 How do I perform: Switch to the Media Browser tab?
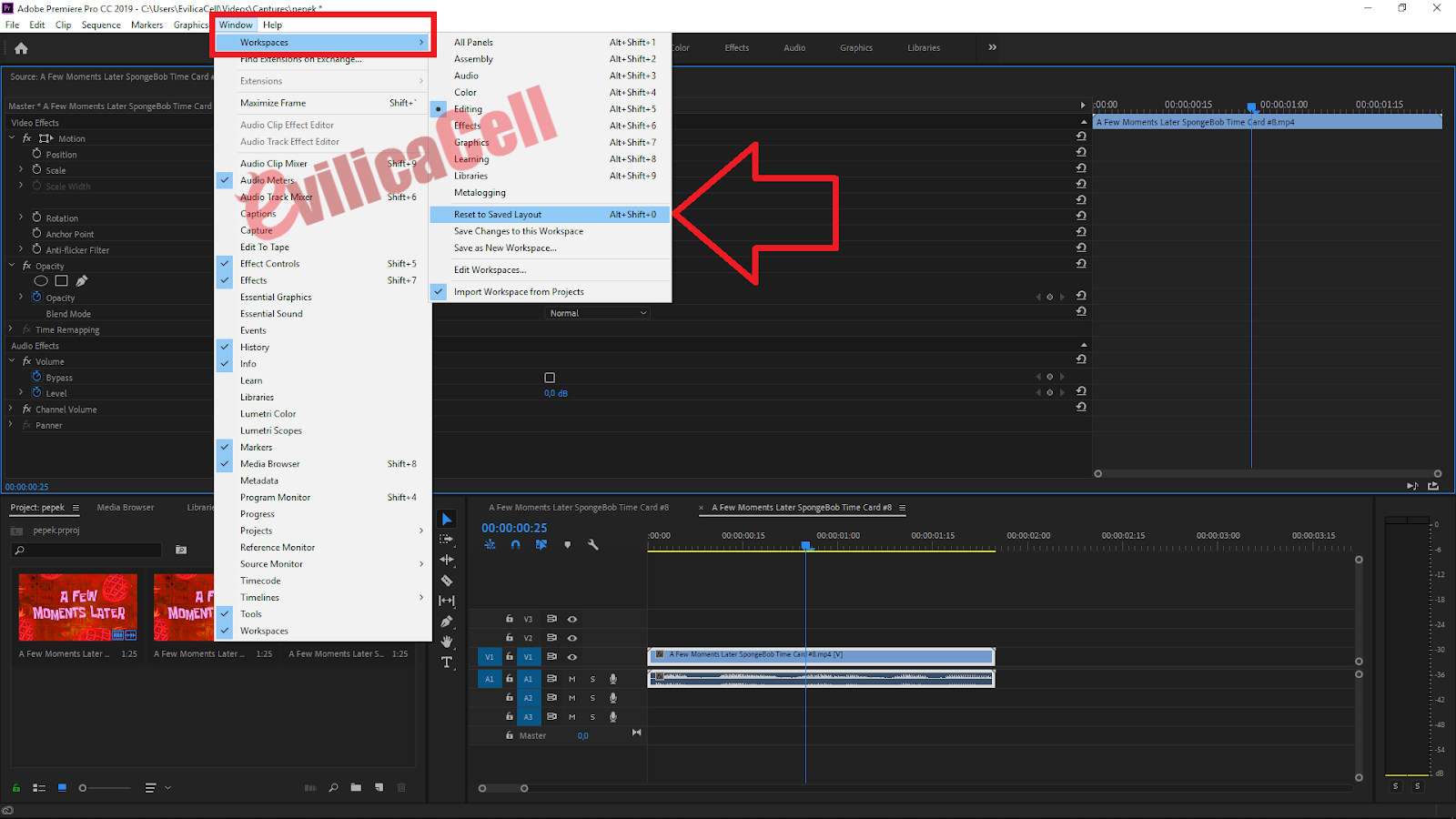pos(126,508)
